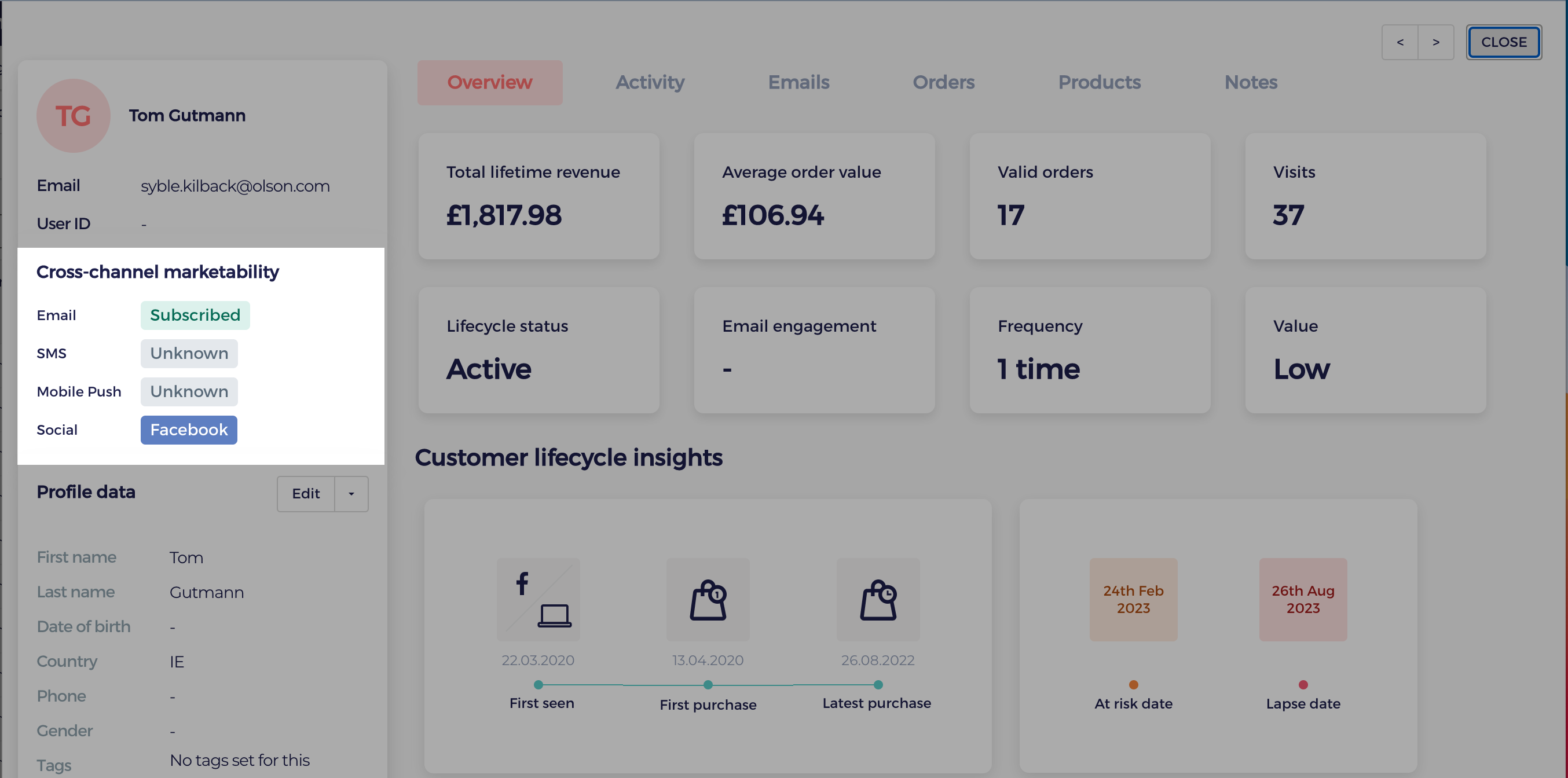Click the Frequency 1 time card
This screenshot has width=1568, height=778.
1090,351
